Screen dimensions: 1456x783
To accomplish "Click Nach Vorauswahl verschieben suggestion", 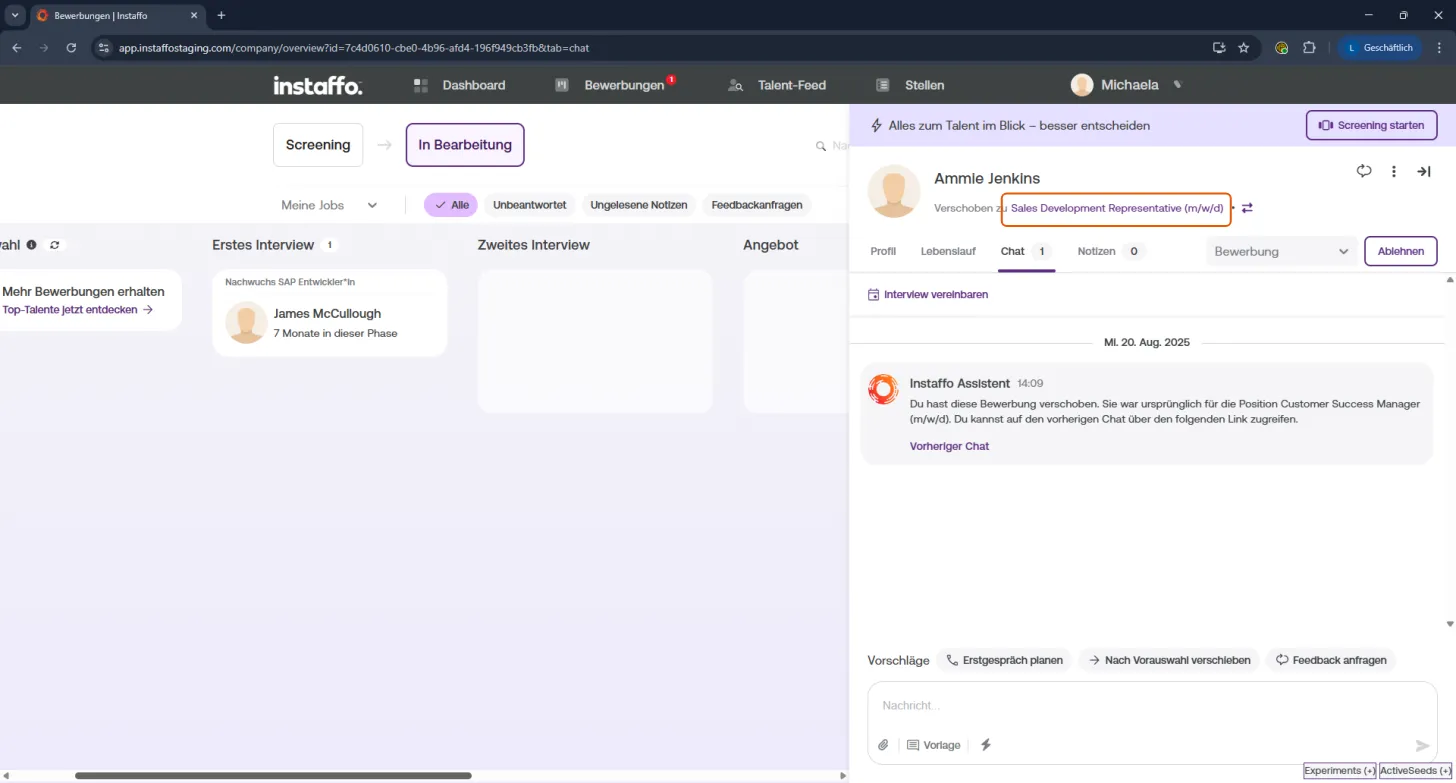I will [x=1168, y=660].
